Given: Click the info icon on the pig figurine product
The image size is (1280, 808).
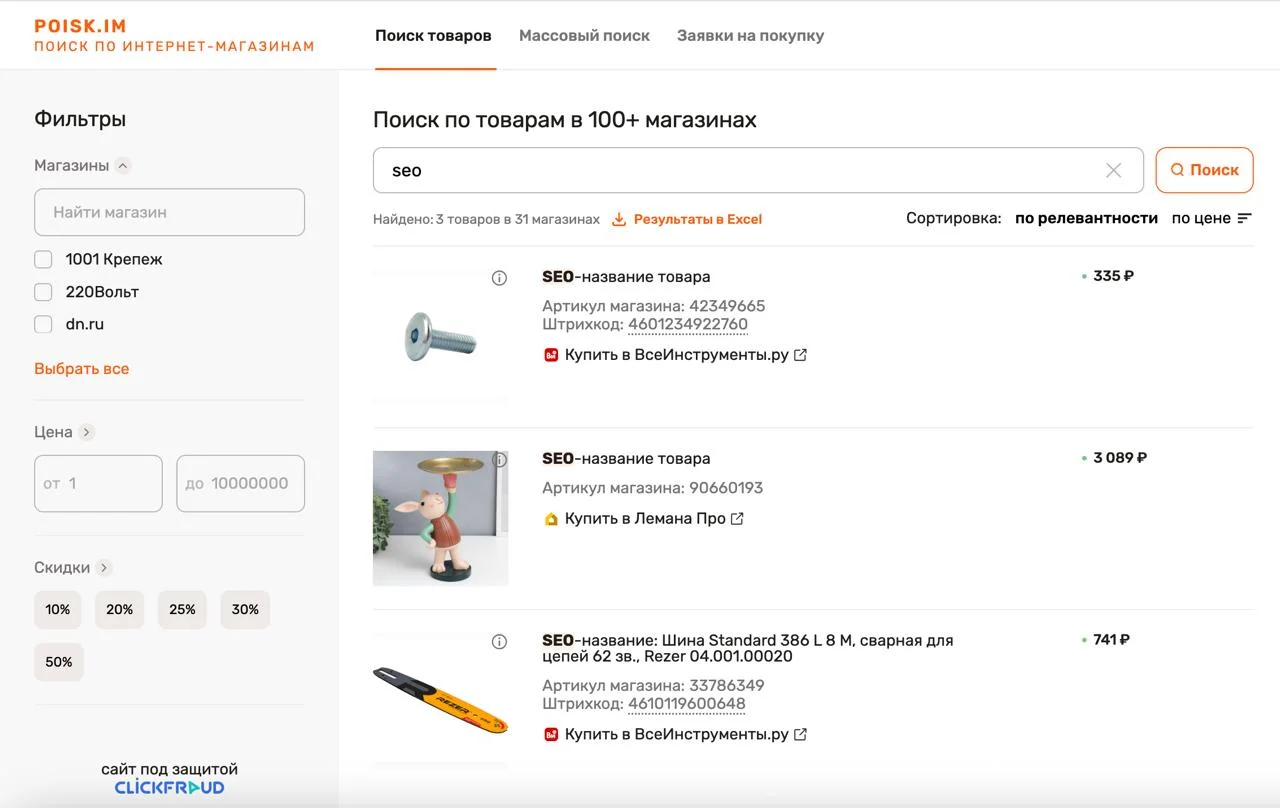Looking at the screenshot, I should (x=500, y=460).
